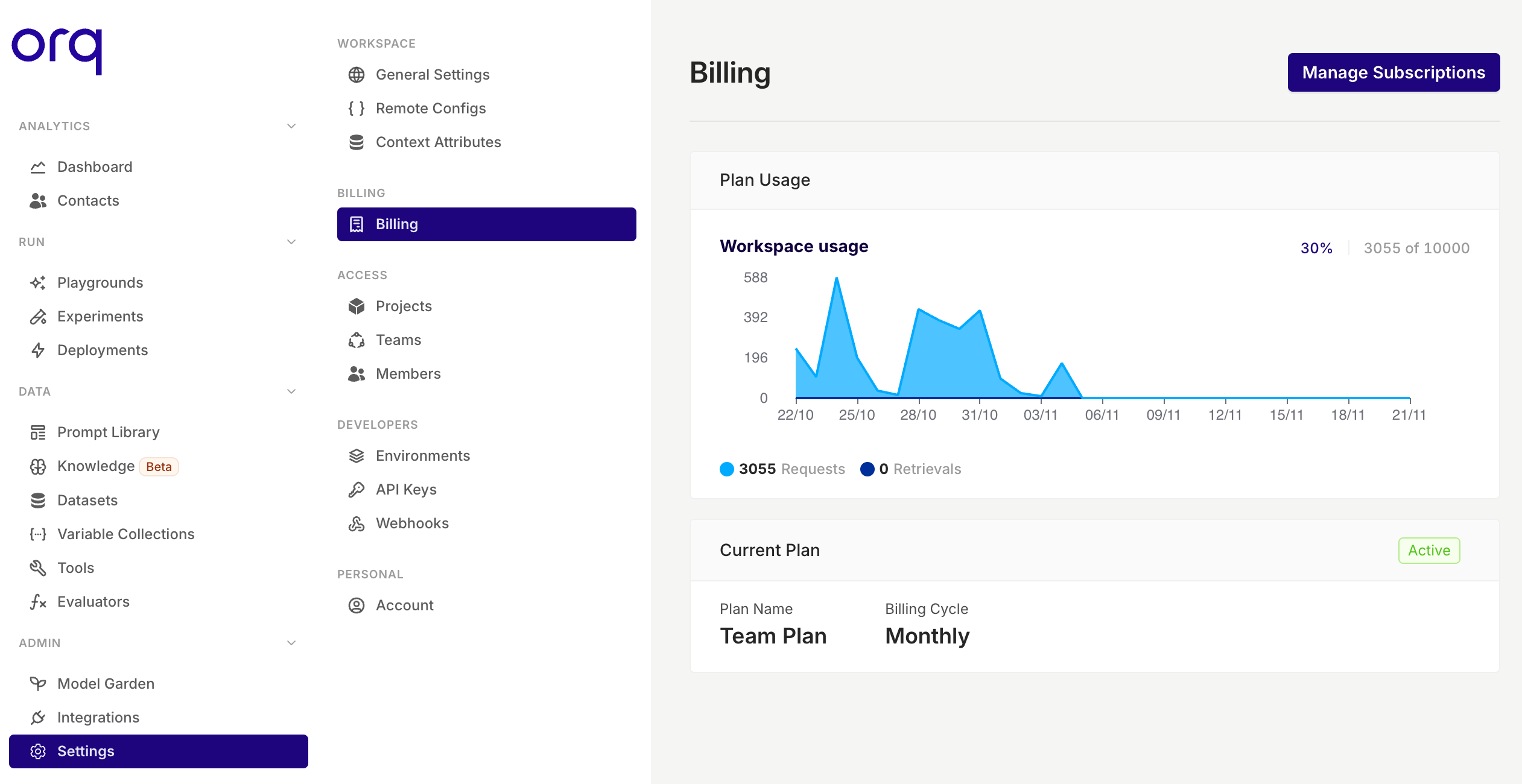Collapse the Admin section chevron
This screenshot has height=784, width=1522.
(x=291, y=643)
